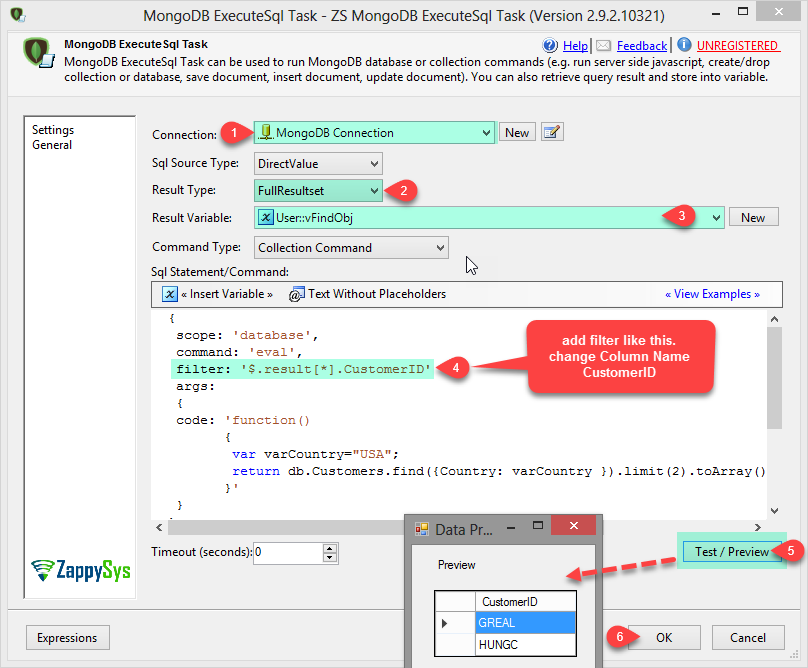Click the CustomerID column header in preview
This screenshot has width=808, height=668.
[525, 602]
